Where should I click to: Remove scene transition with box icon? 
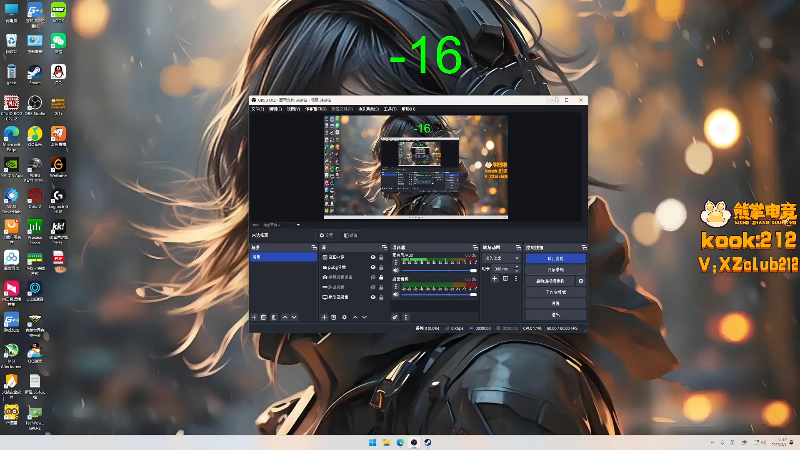coord(505,279)
